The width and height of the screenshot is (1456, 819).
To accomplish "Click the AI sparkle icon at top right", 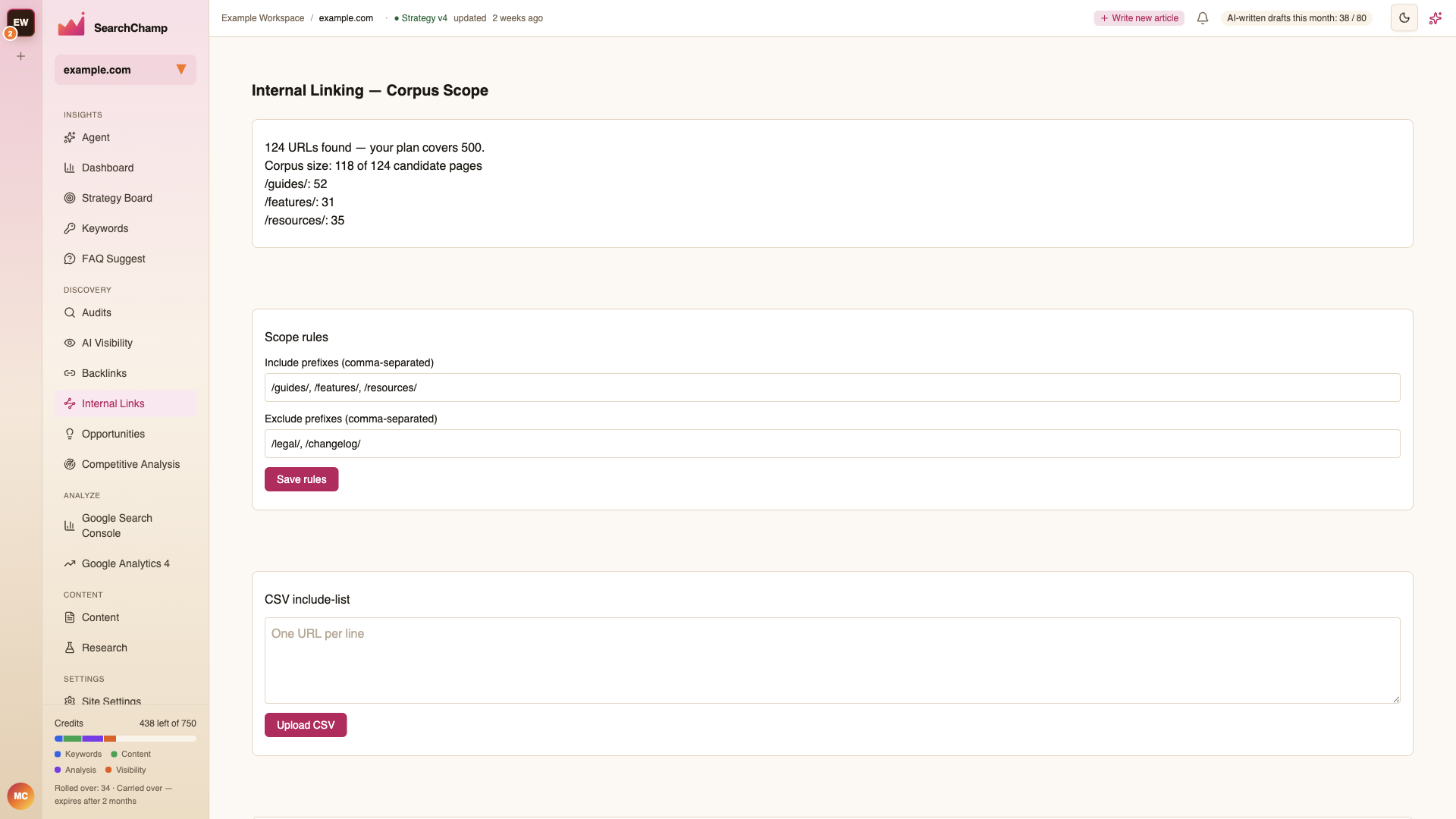I will coord(1436,18).
